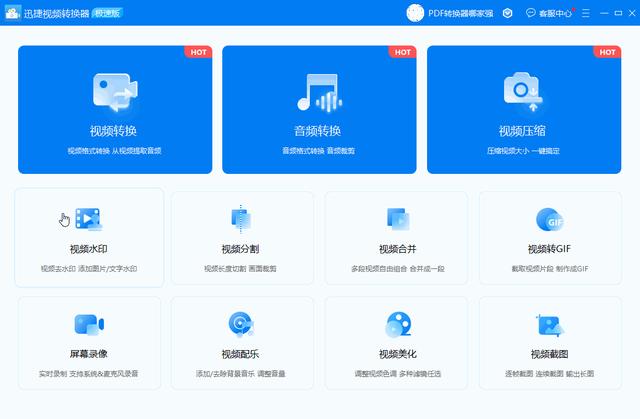Click HOT badge on 音频转换 card
Viewport: 640px width, 419px height.
coord(402,52)
